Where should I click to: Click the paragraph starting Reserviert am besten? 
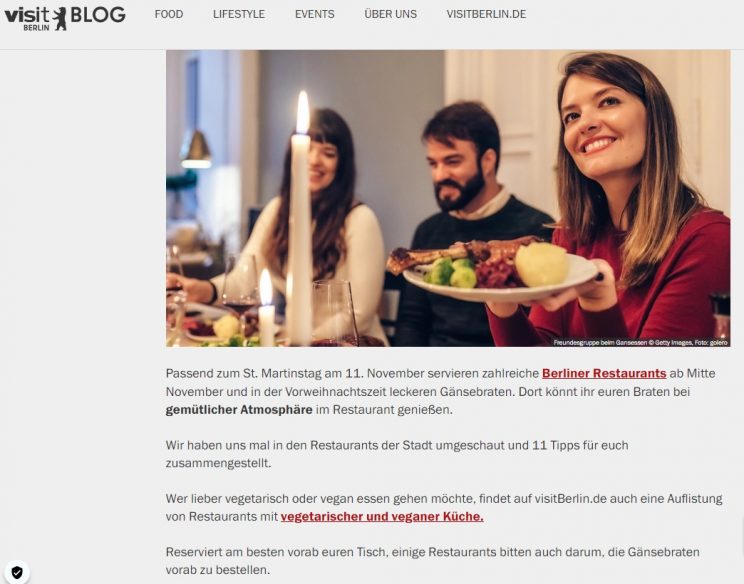tap(432, 561)
